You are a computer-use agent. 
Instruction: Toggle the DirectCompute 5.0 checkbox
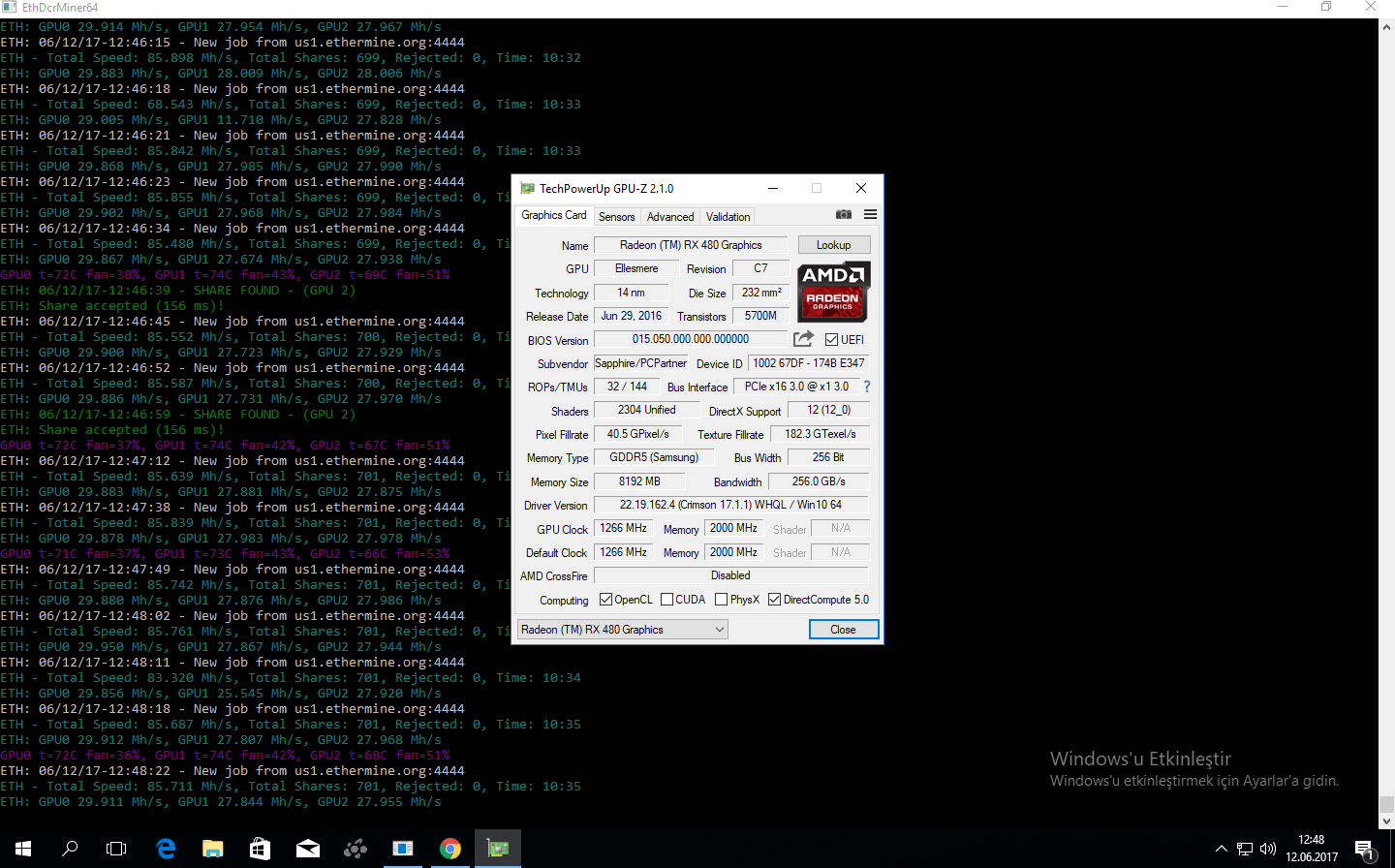(x=774, y=599)
